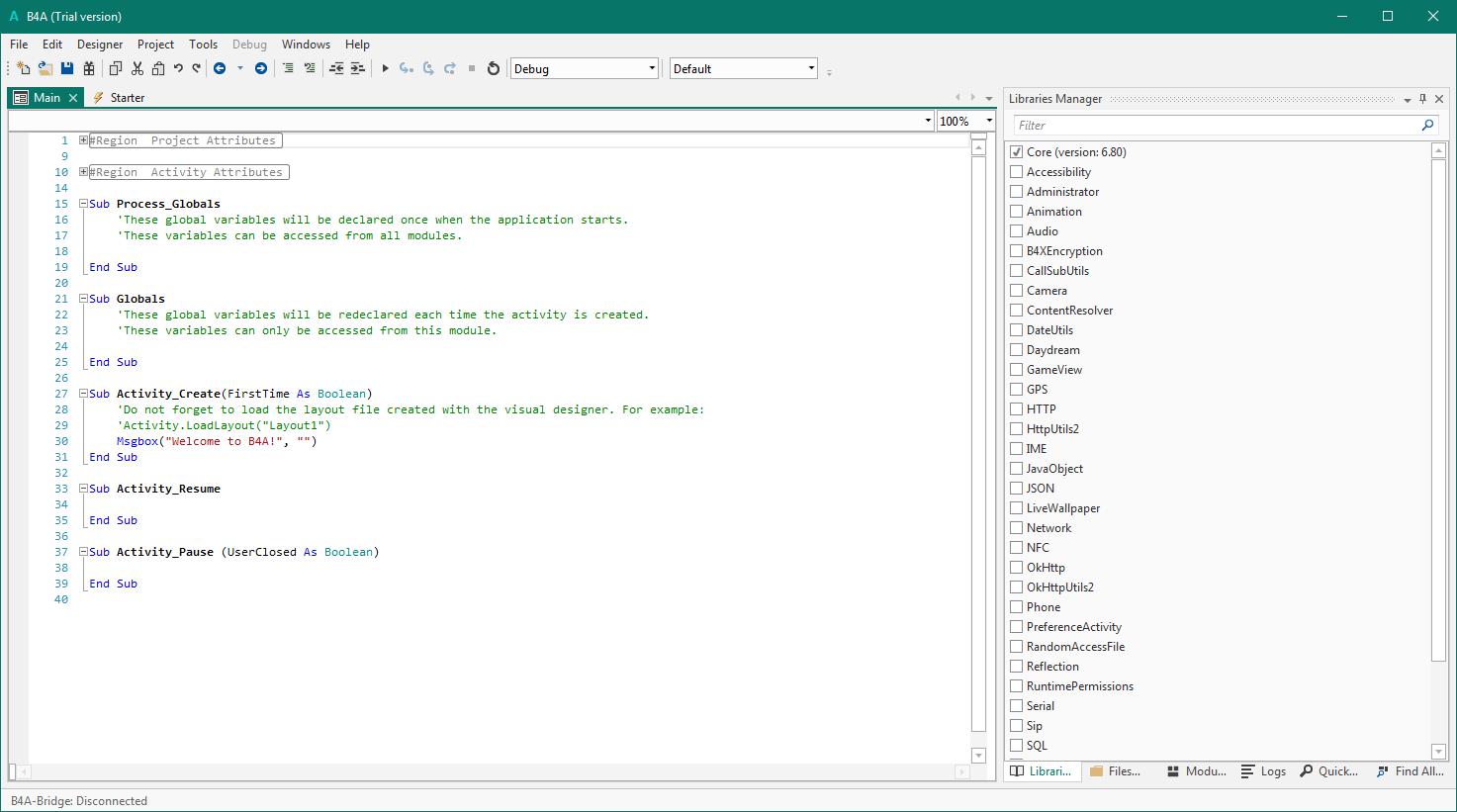Open the Quick search tab
Screen dimensions: 1457x812
click(1329, 771)
